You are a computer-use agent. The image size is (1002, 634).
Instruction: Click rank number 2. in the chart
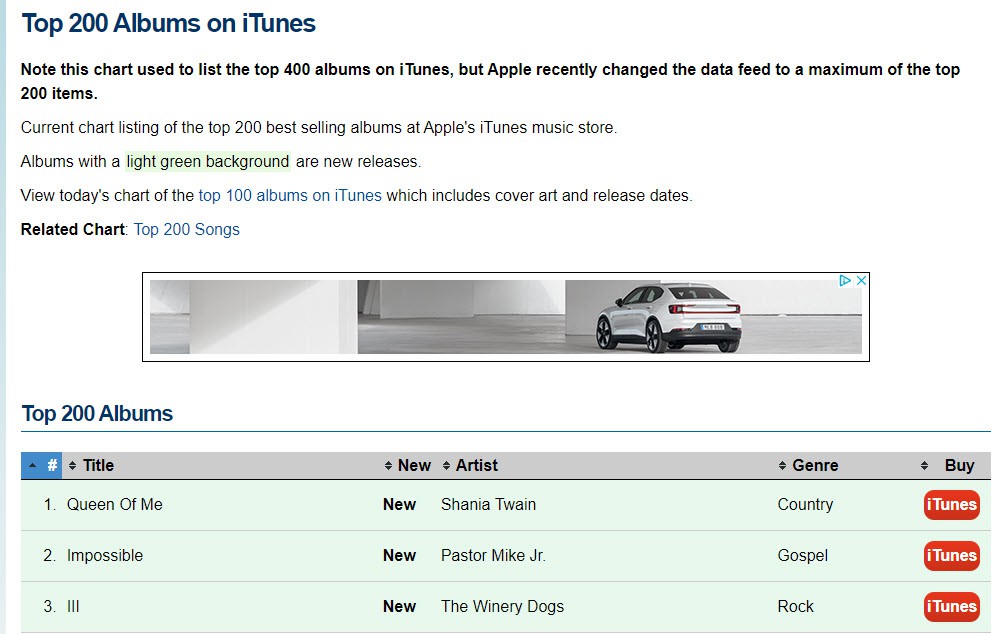coord(50,555)
